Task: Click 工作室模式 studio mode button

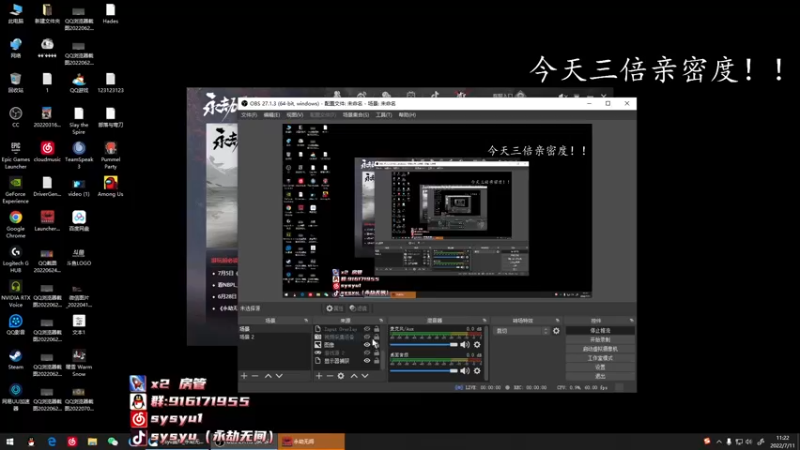Action: click(x=600, y=358)
